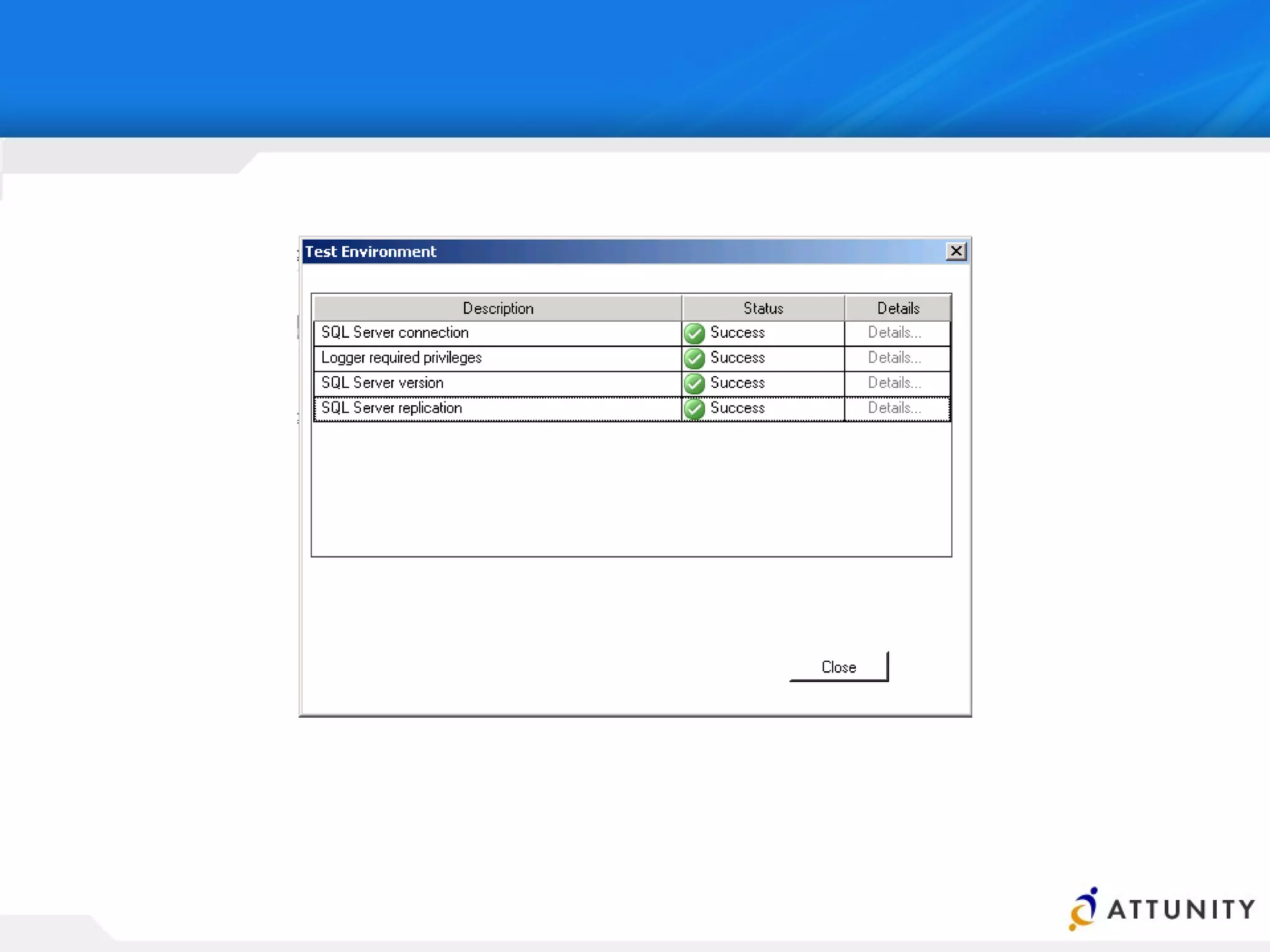Close Test Environment dialog with X

click(x=956, y=251)
